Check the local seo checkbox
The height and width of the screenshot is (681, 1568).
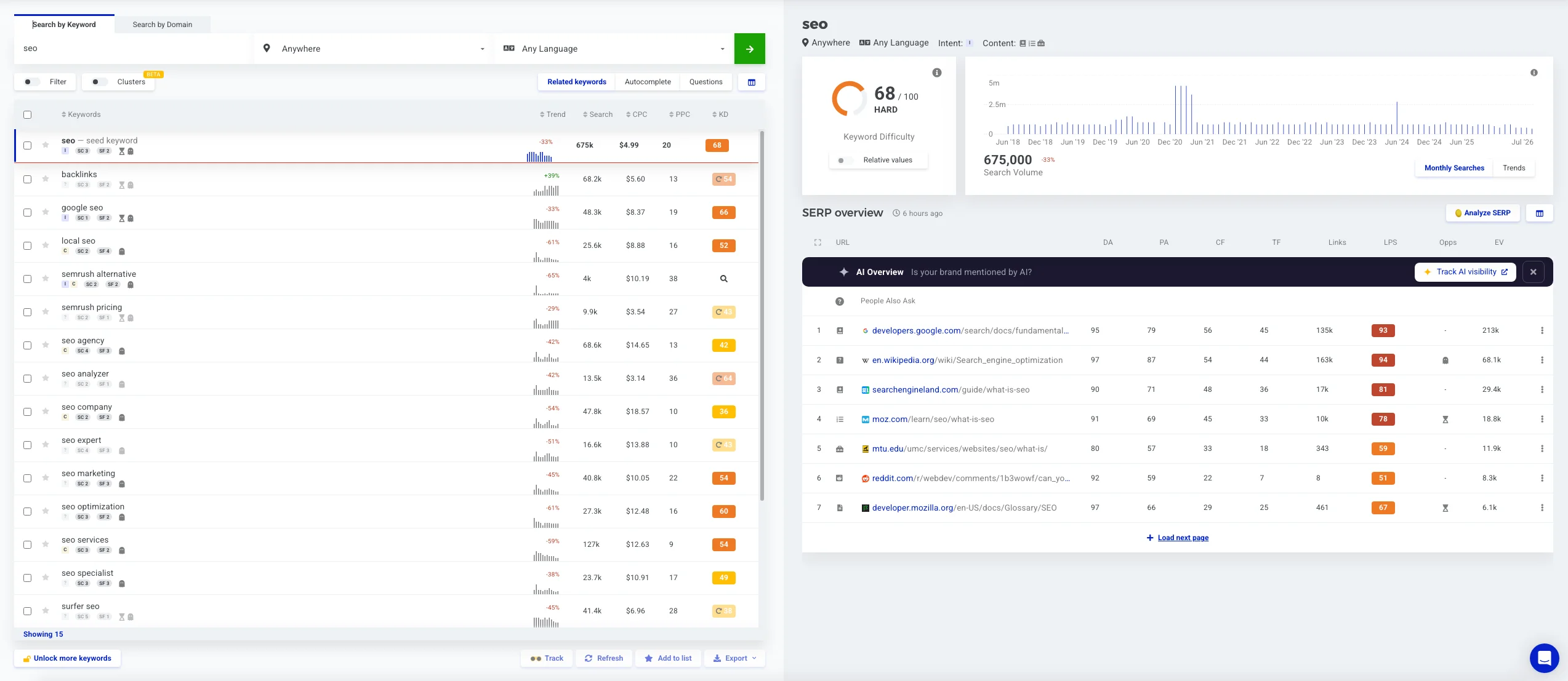pyautogui.click(x=27, y=245)
